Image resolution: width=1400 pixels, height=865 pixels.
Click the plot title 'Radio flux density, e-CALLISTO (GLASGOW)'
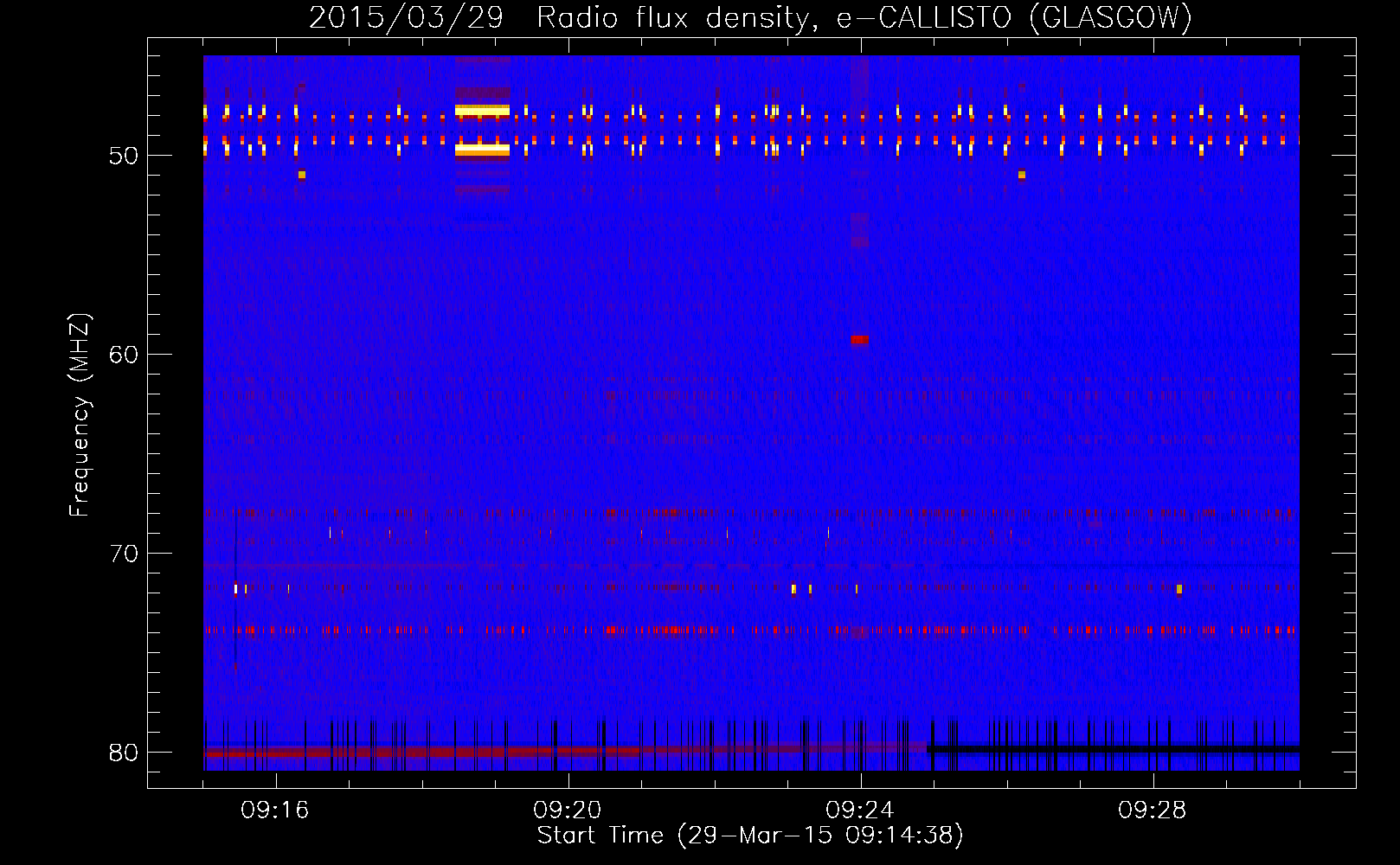point(864,17)
